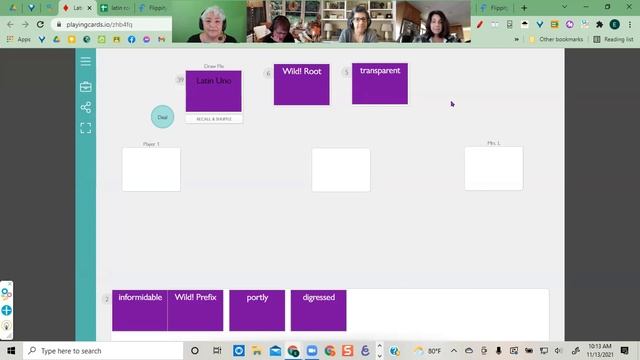This screenshot has height=360, width=640.
Task: Click the Player 1 card holder
Action: (x=151, y=169)
